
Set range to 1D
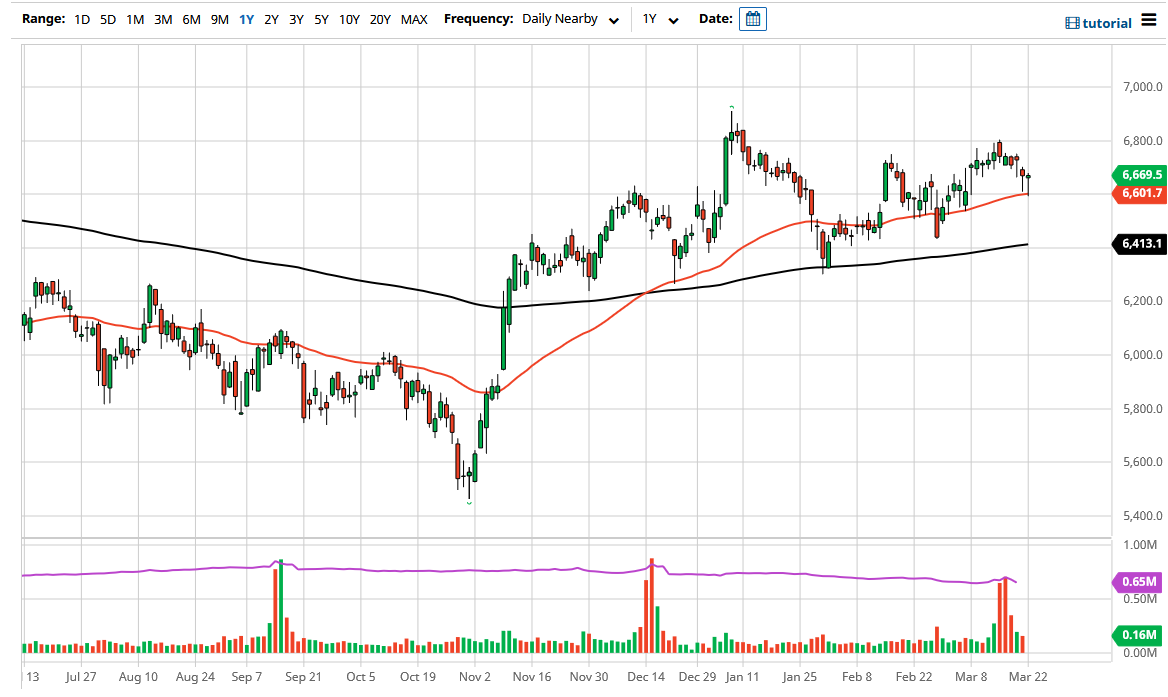82,19
